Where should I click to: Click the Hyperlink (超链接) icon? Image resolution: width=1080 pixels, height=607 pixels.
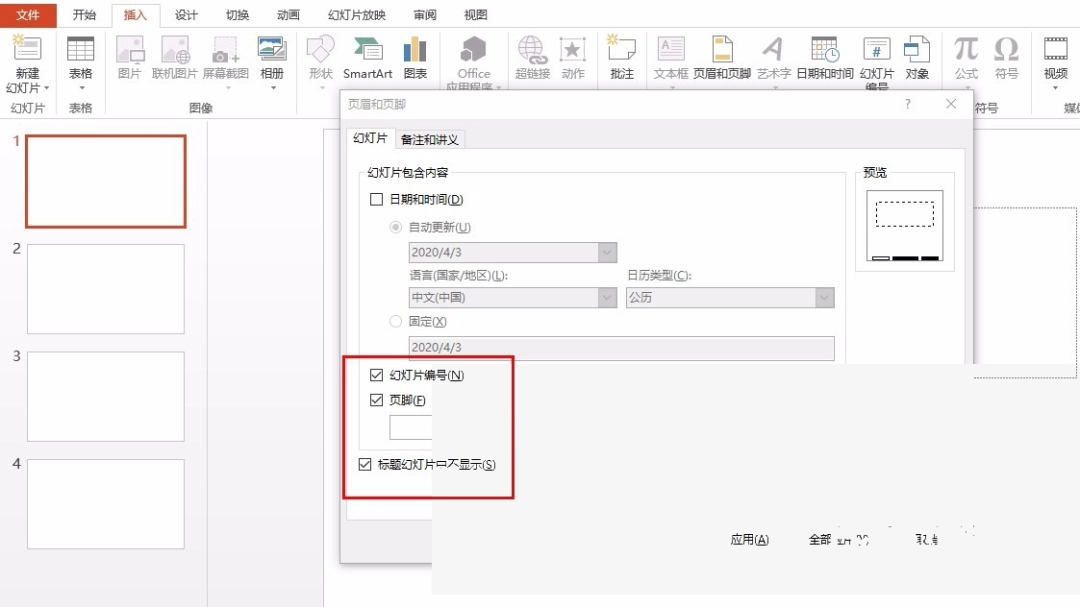532,50
